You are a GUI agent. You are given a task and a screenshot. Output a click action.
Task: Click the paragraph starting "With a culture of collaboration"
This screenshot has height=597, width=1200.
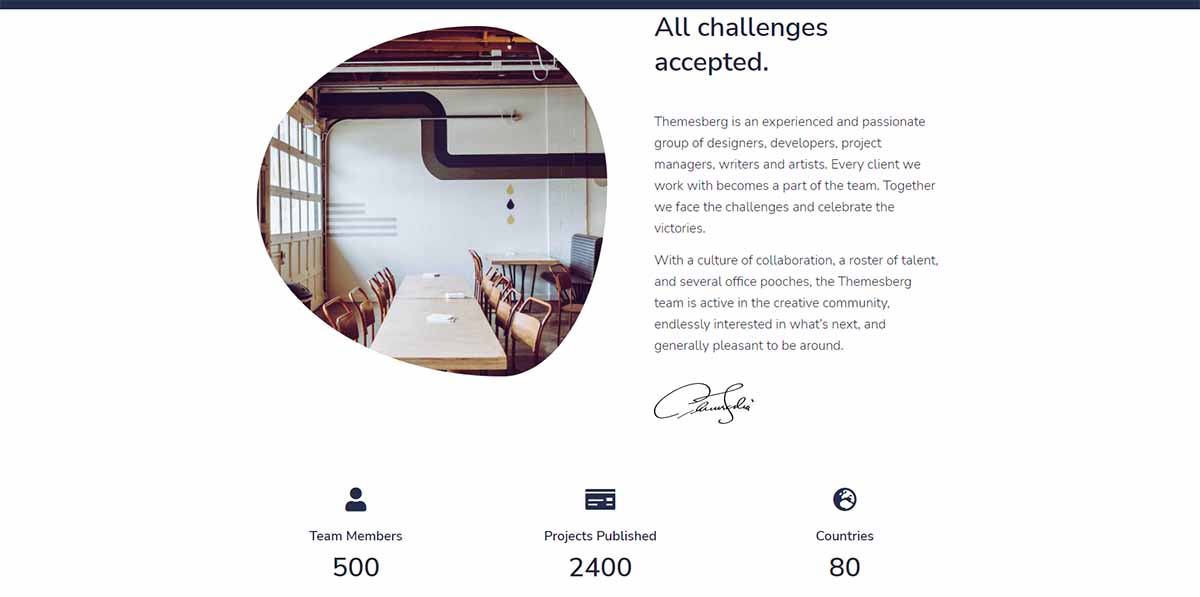click(x=795, y=303)
